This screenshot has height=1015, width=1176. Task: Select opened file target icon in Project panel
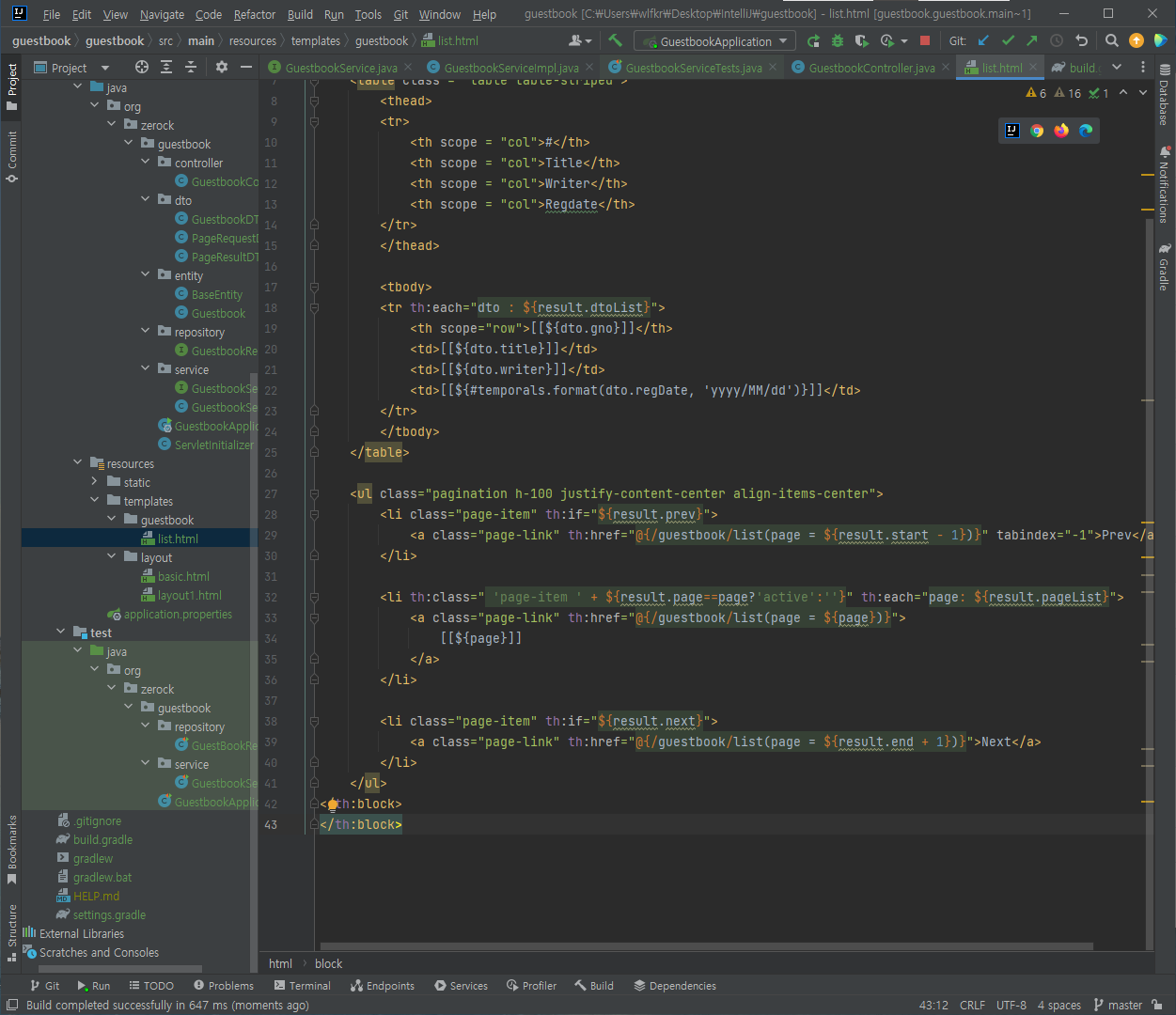(142, 67)
